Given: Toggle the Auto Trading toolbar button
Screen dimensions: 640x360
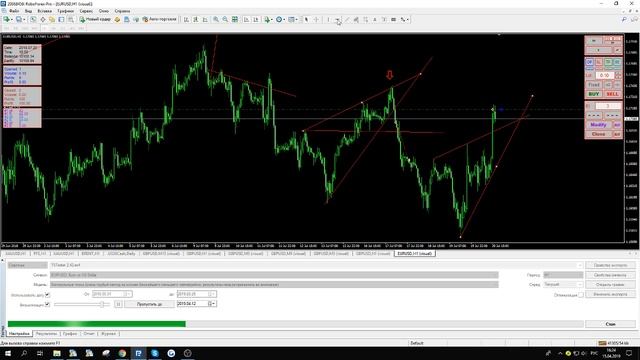Looking at the screenshot, I should pos(159,19).
